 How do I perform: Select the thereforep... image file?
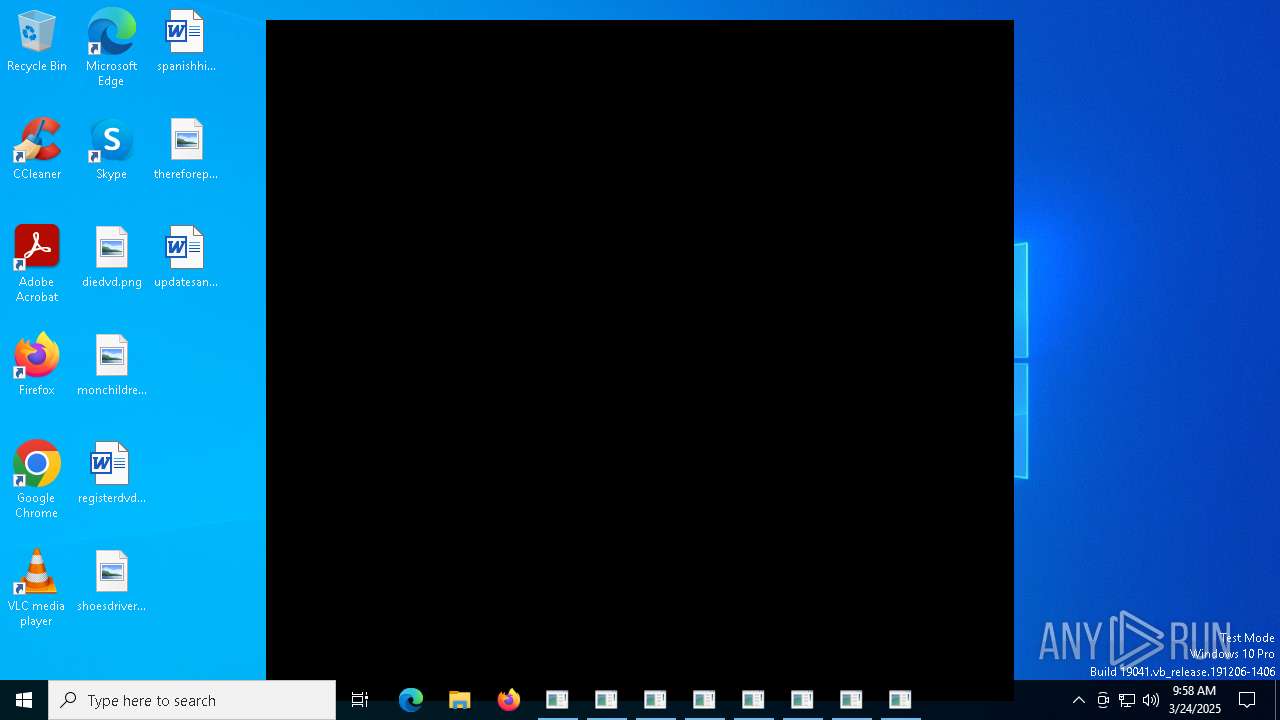click(186, 150)
